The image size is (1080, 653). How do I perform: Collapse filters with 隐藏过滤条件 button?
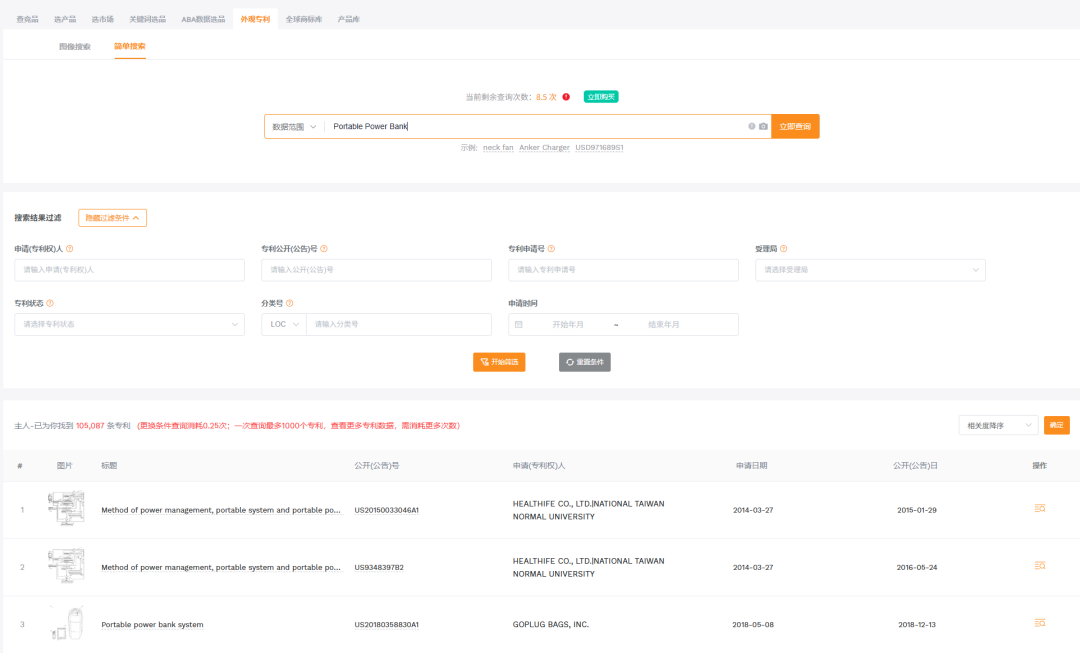point(112,218)
